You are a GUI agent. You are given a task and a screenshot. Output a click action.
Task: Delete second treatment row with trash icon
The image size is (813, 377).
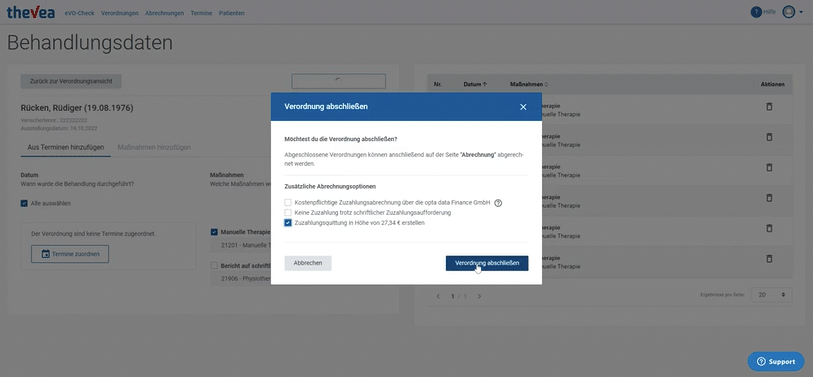click(x=769, y=137)
